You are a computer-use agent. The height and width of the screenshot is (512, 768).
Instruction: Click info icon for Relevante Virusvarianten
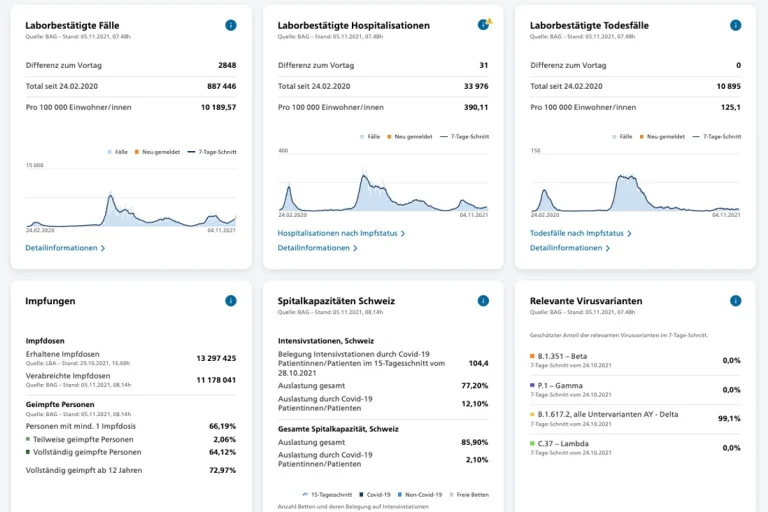tap(735, 301)
